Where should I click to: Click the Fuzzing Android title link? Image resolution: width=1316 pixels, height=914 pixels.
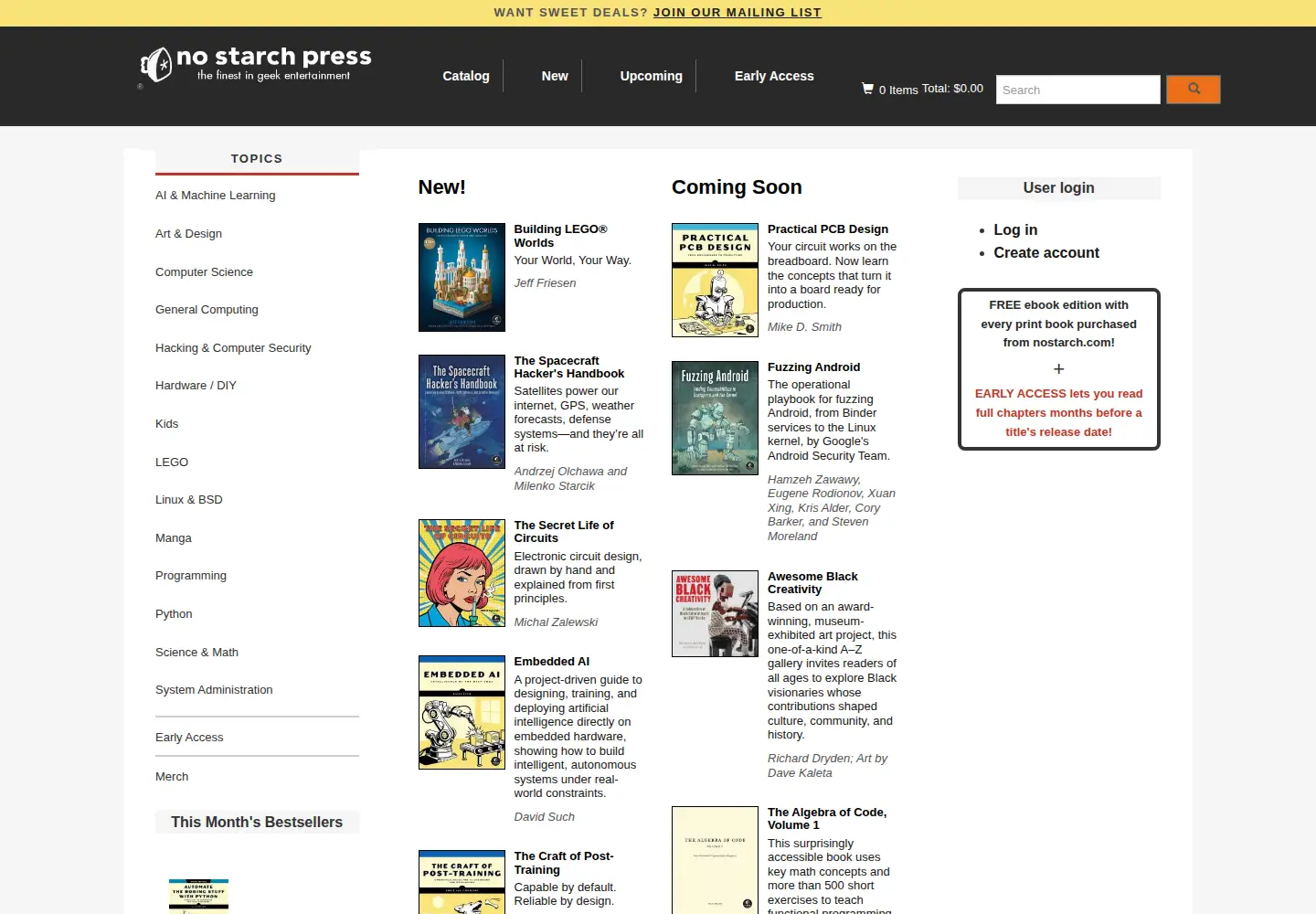813,367
